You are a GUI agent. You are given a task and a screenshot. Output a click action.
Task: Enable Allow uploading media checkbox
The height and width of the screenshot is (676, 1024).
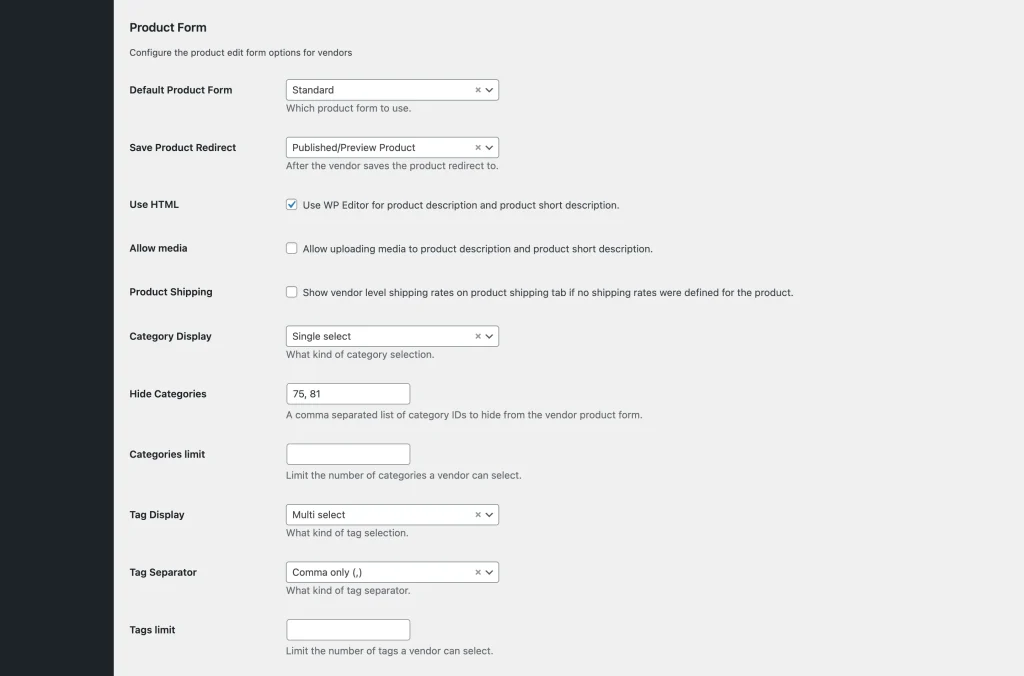pyautogui.click(x=292, y=248)
